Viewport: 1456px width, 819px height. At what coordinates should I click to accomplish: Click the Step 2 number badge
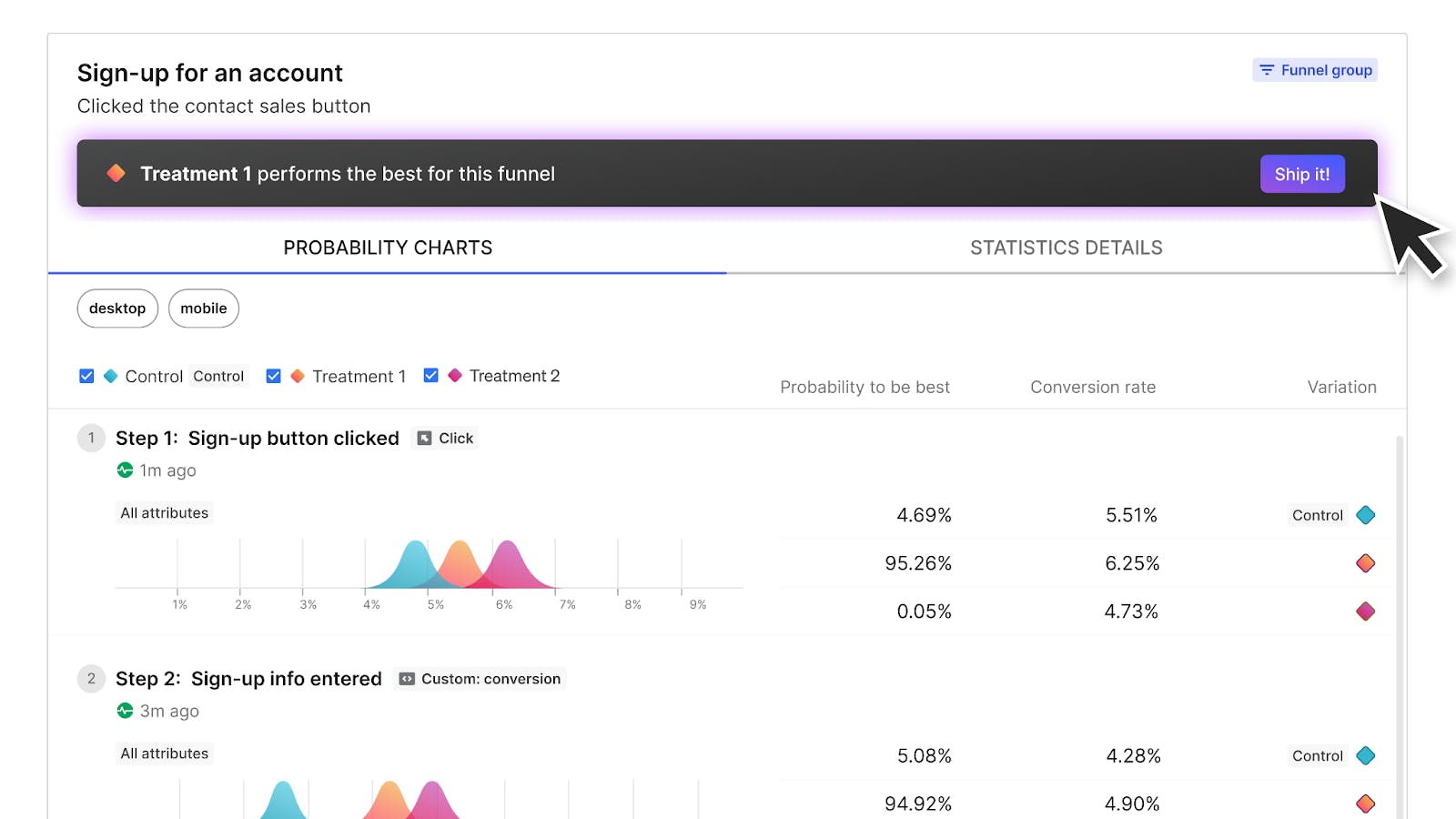point(91,679)
